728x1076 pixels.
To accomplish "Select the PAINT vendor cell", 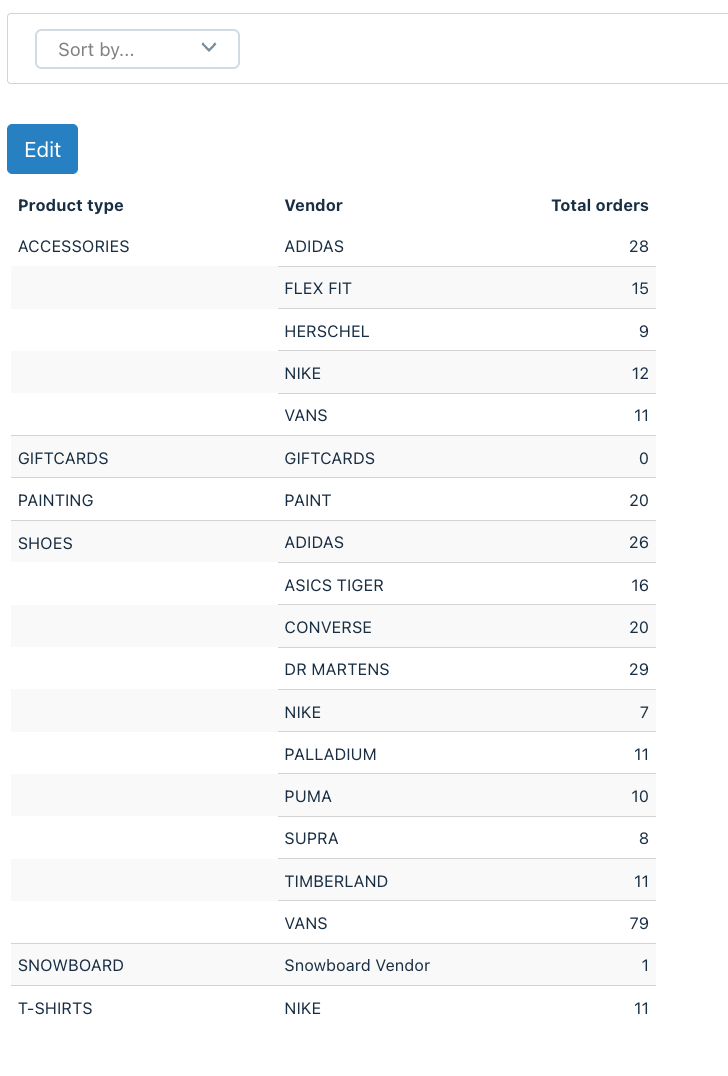I will click(308, 500).
